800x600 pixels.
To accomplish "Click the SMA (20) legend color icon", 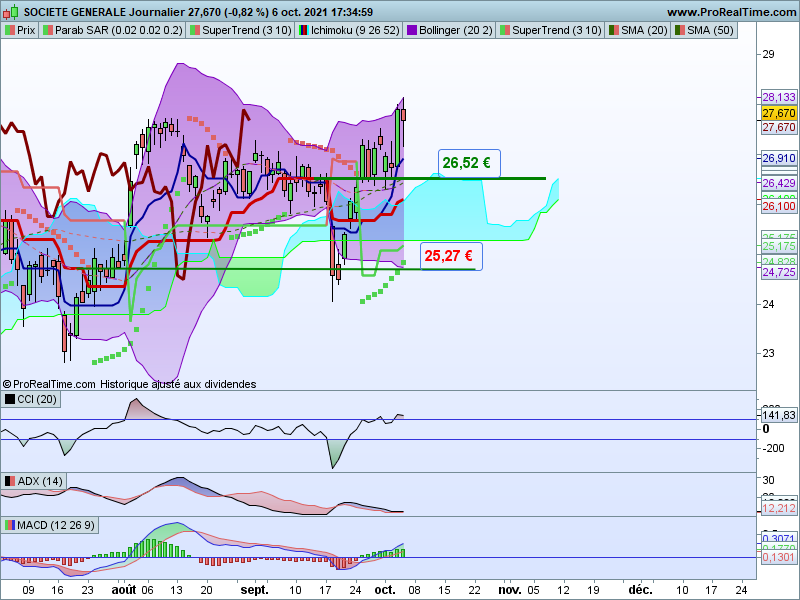I will pyautogui.click(x=614, y=30).
